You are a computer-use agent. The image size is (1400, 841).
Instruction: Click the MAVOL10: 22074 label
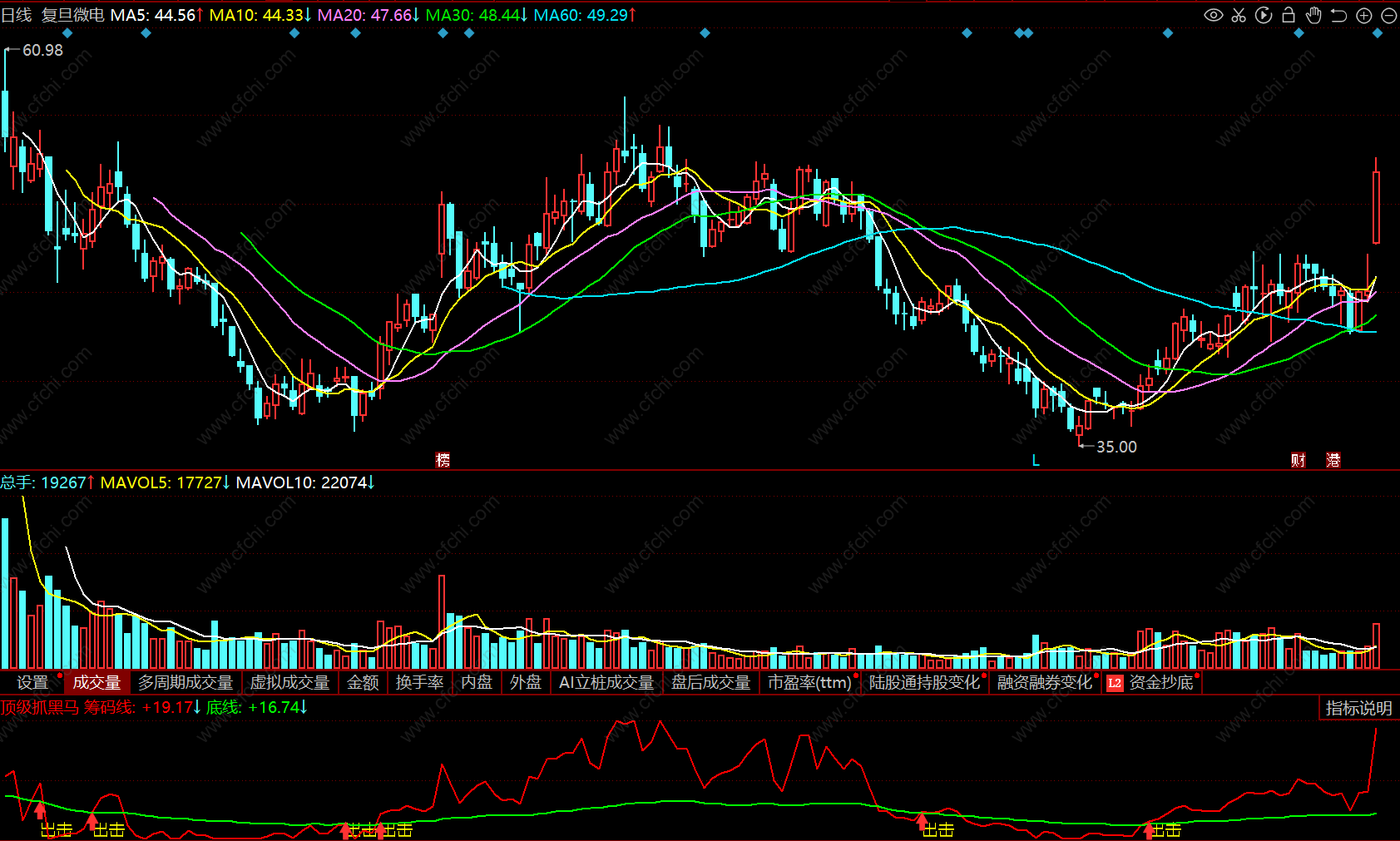pyautogui.click(x=305, y=482)
